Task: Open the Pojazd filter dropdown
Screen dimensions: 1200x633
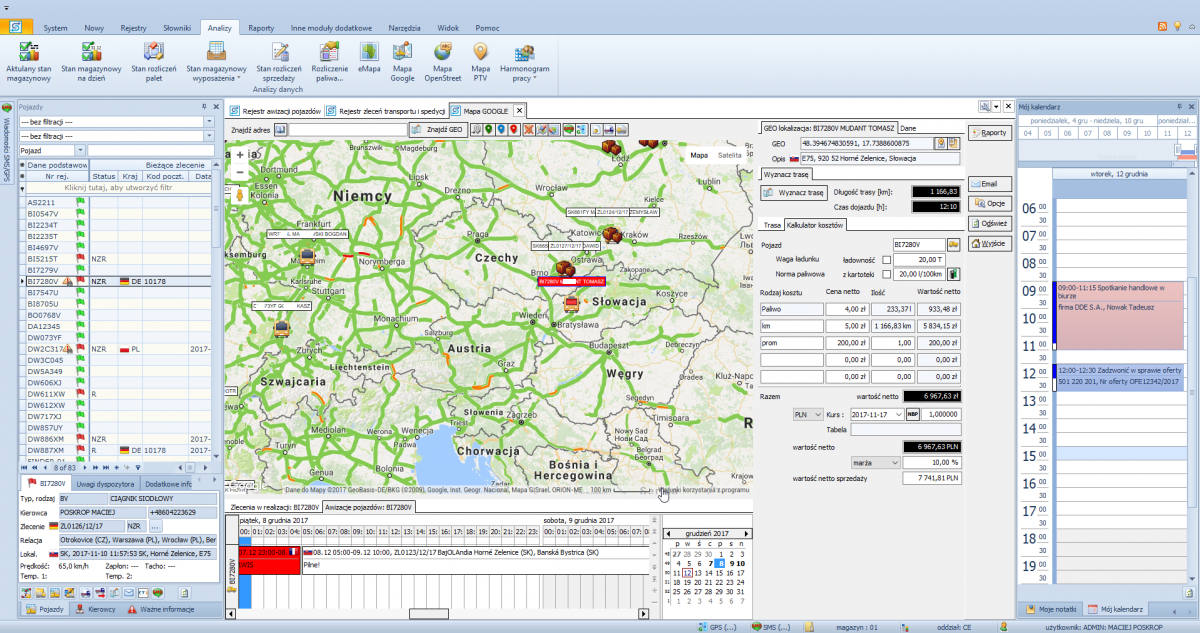Action: [x=80, y=150]
